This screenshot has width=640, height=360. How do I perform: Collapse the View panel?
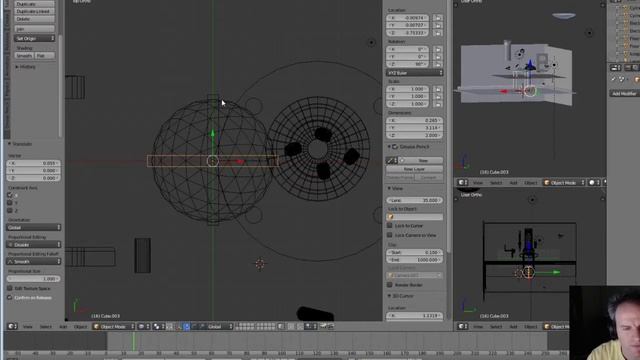point(395,188)
